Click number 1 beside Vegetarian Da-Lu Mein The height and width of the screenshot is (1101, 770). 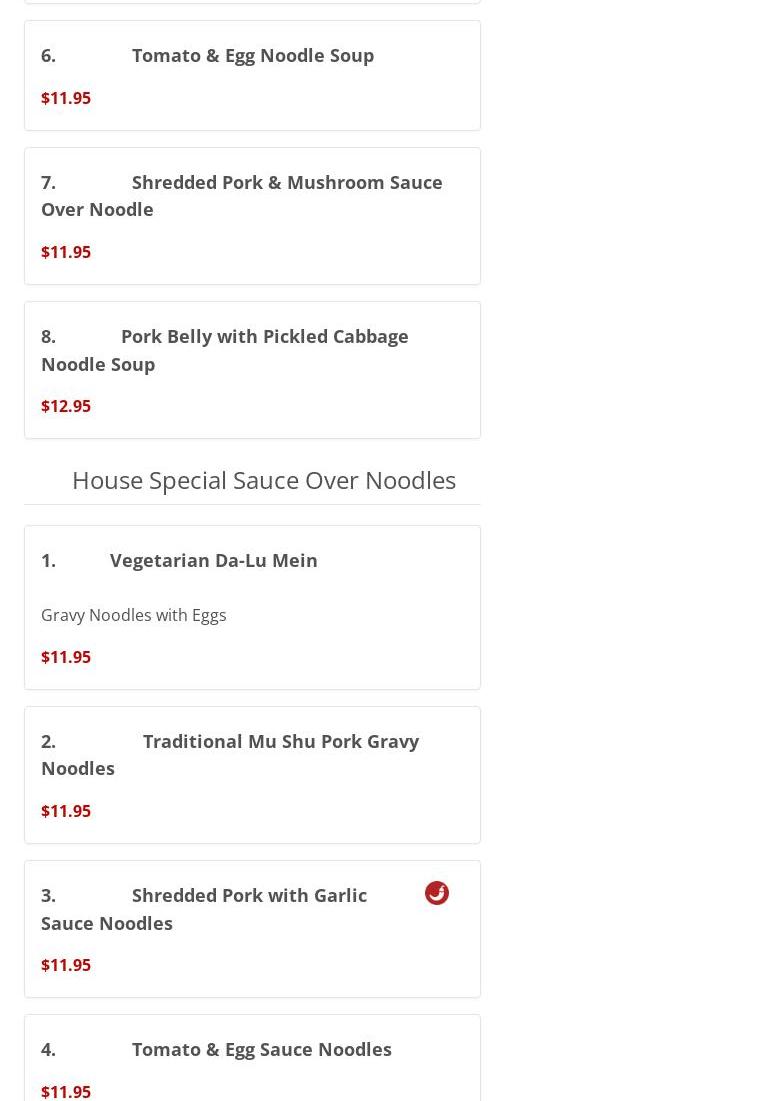[x=48, y=560]
